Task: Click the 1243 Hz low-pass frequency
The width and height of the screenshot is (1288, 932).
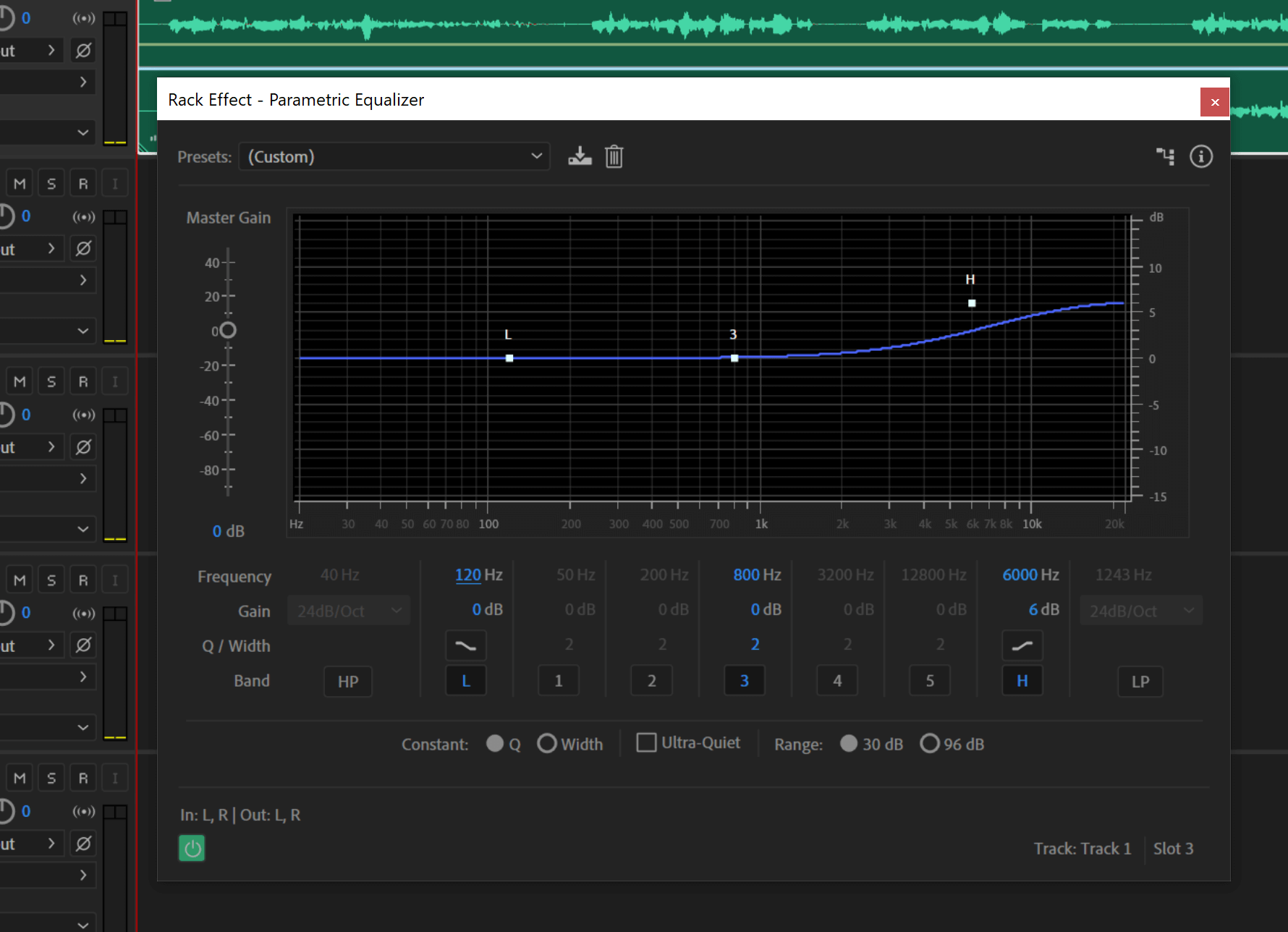Action: tap(1123, 575)
